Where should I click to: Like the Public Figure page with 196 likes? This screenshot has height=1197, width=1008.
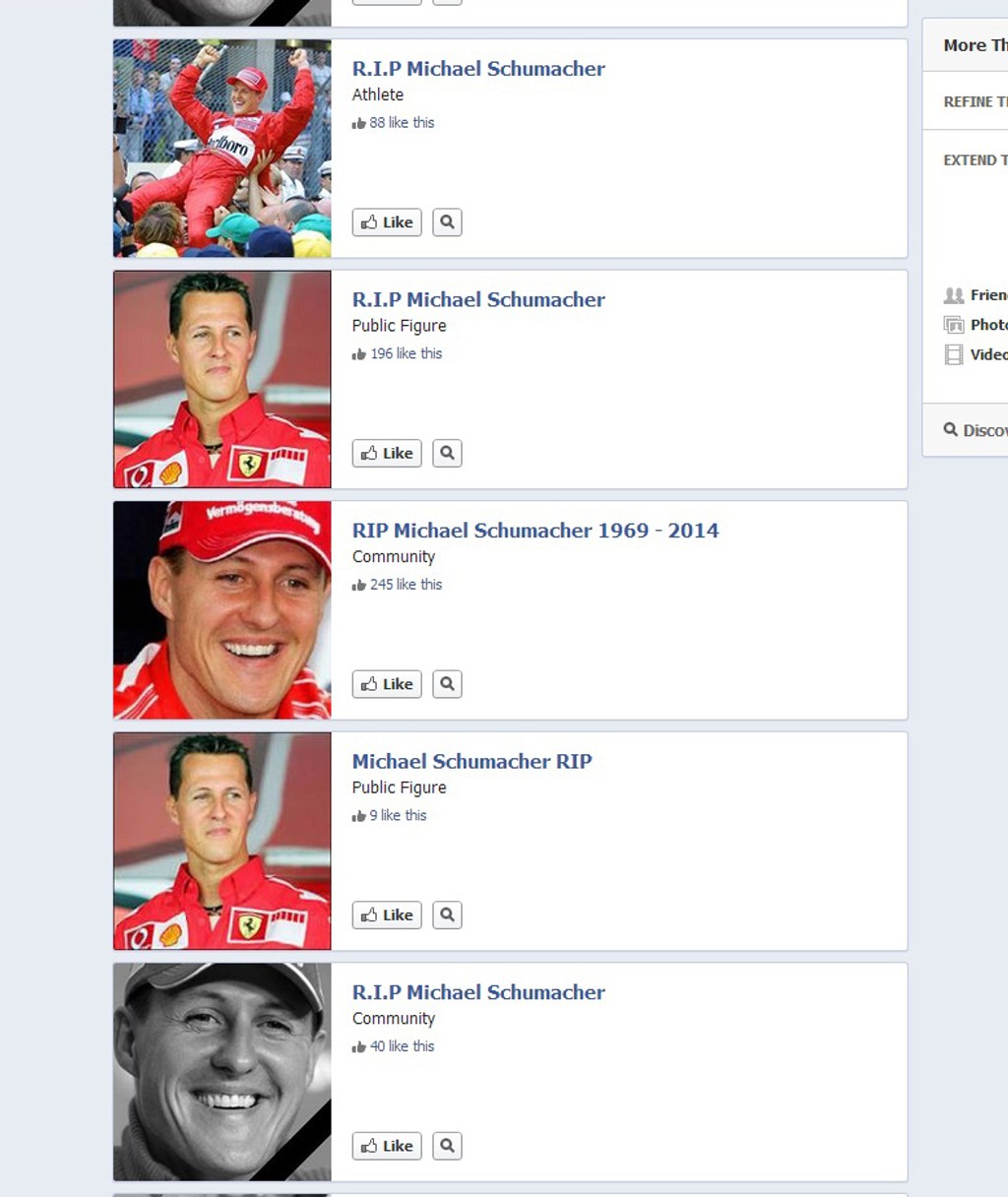387,454
